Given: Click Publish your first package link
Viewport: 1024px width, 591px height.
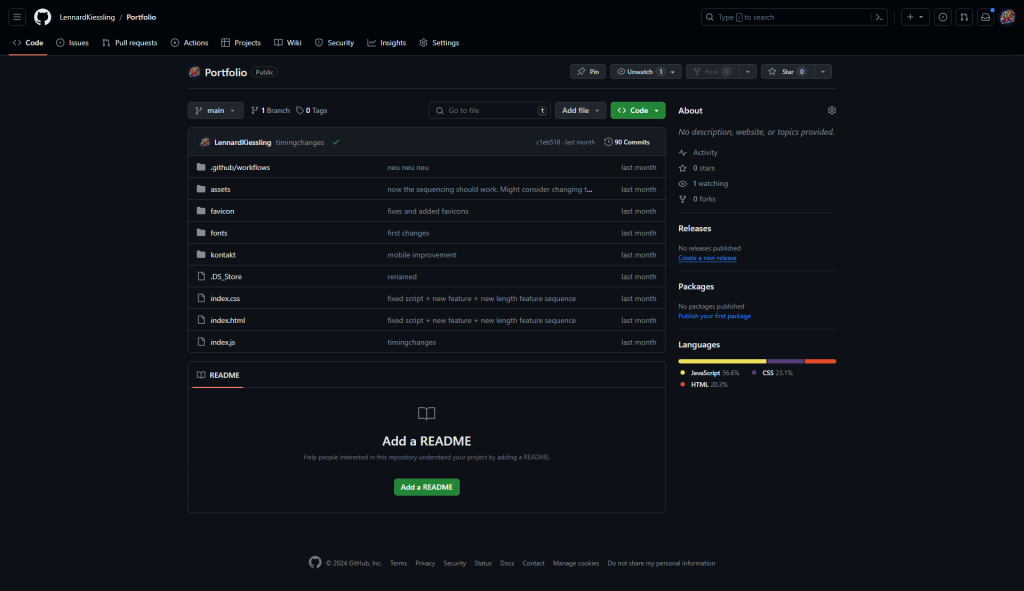Looking at the screenshot, I should [714, 316].
